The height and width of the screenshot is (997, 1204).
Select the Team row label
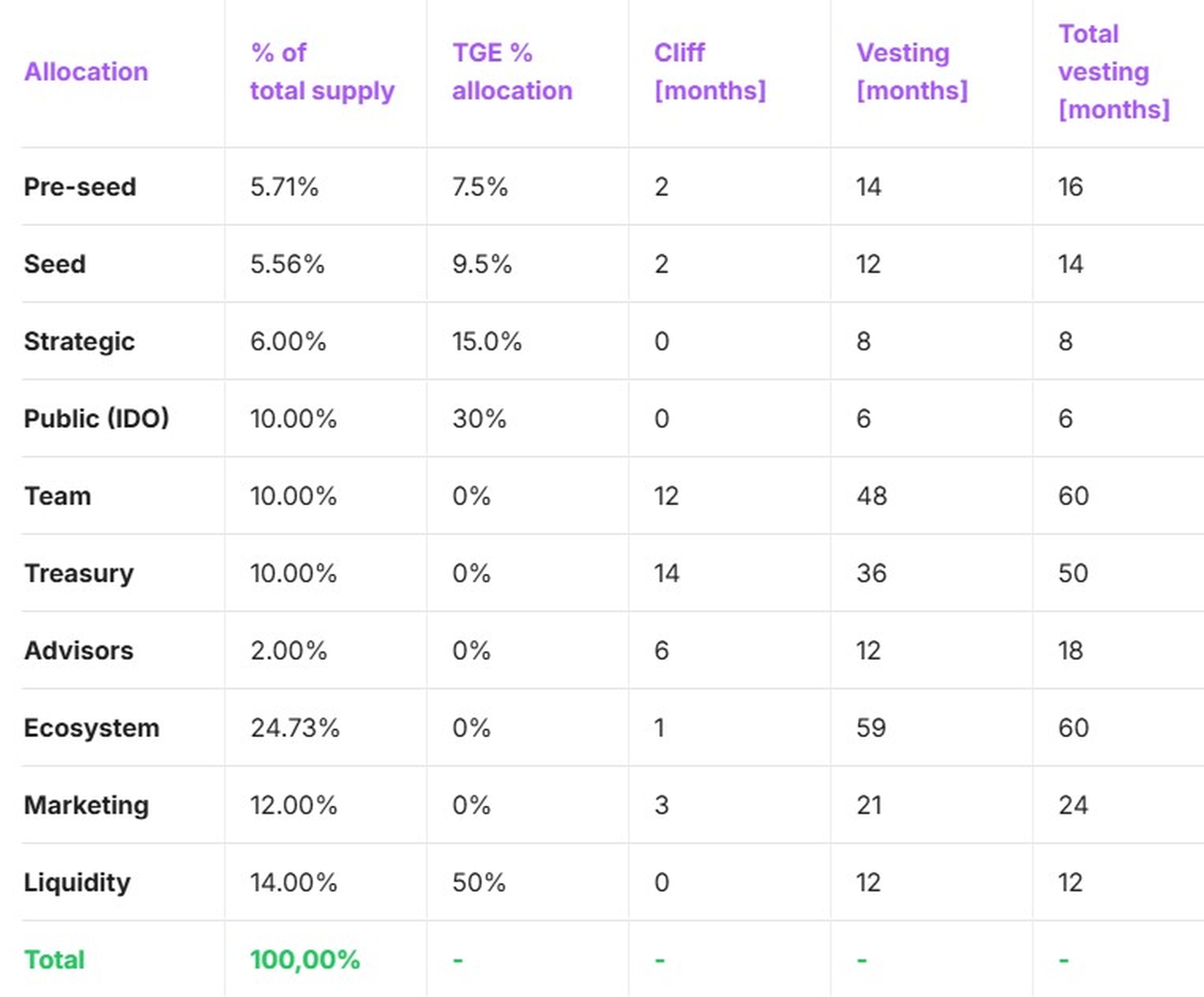click(x=57, y=495)
